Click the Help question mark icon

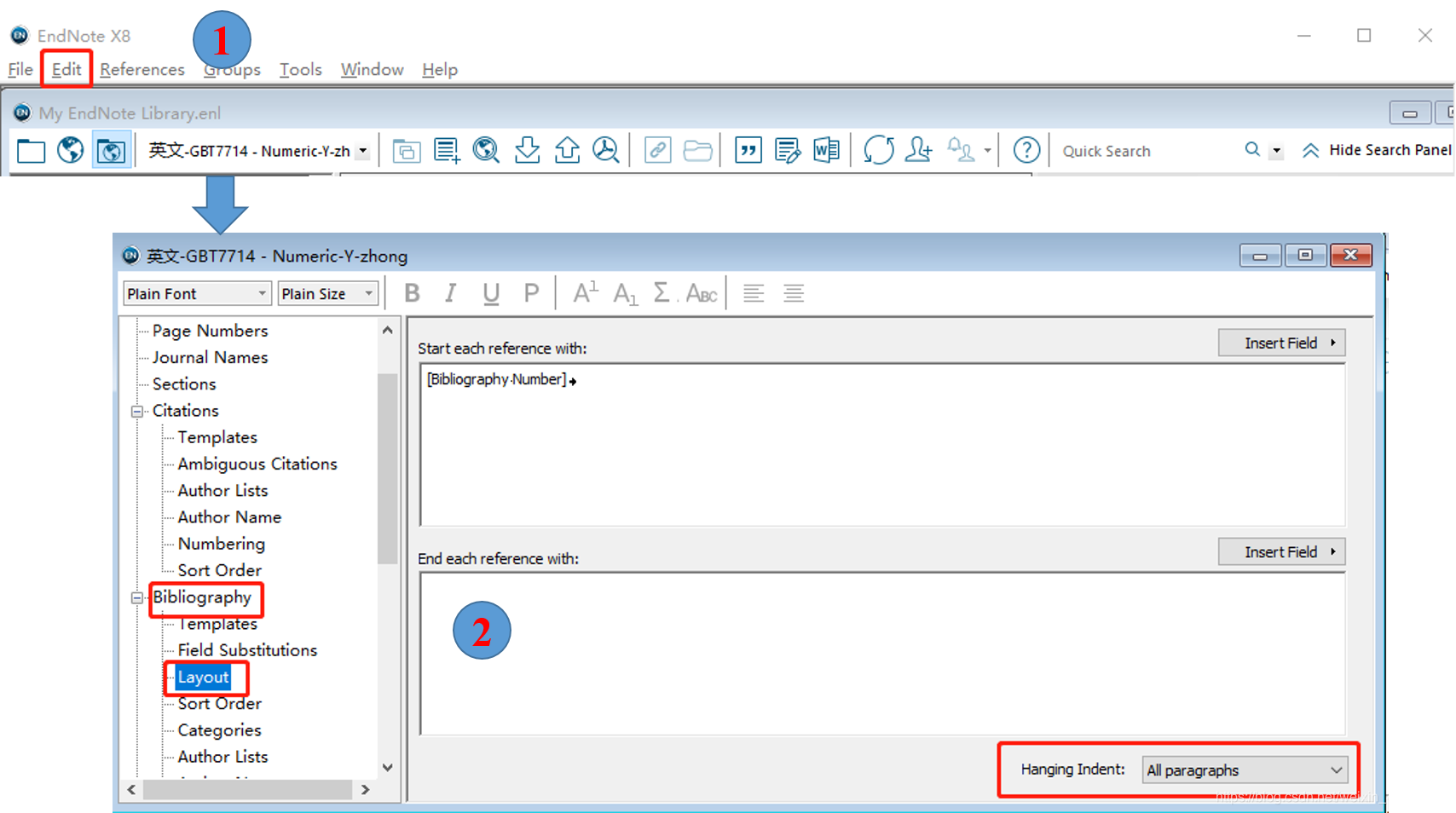point(1026,151)
